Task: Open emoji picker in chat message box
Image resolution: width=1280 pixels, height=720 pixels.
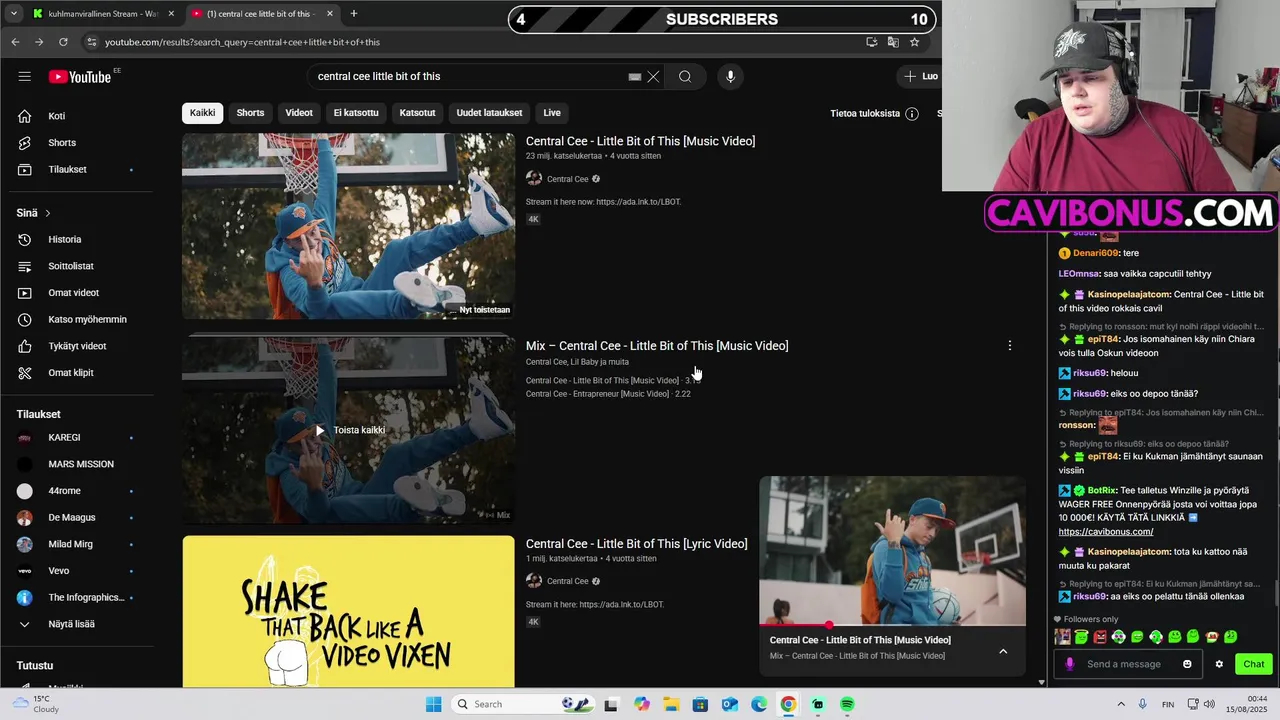Action: pos(1187,664)
